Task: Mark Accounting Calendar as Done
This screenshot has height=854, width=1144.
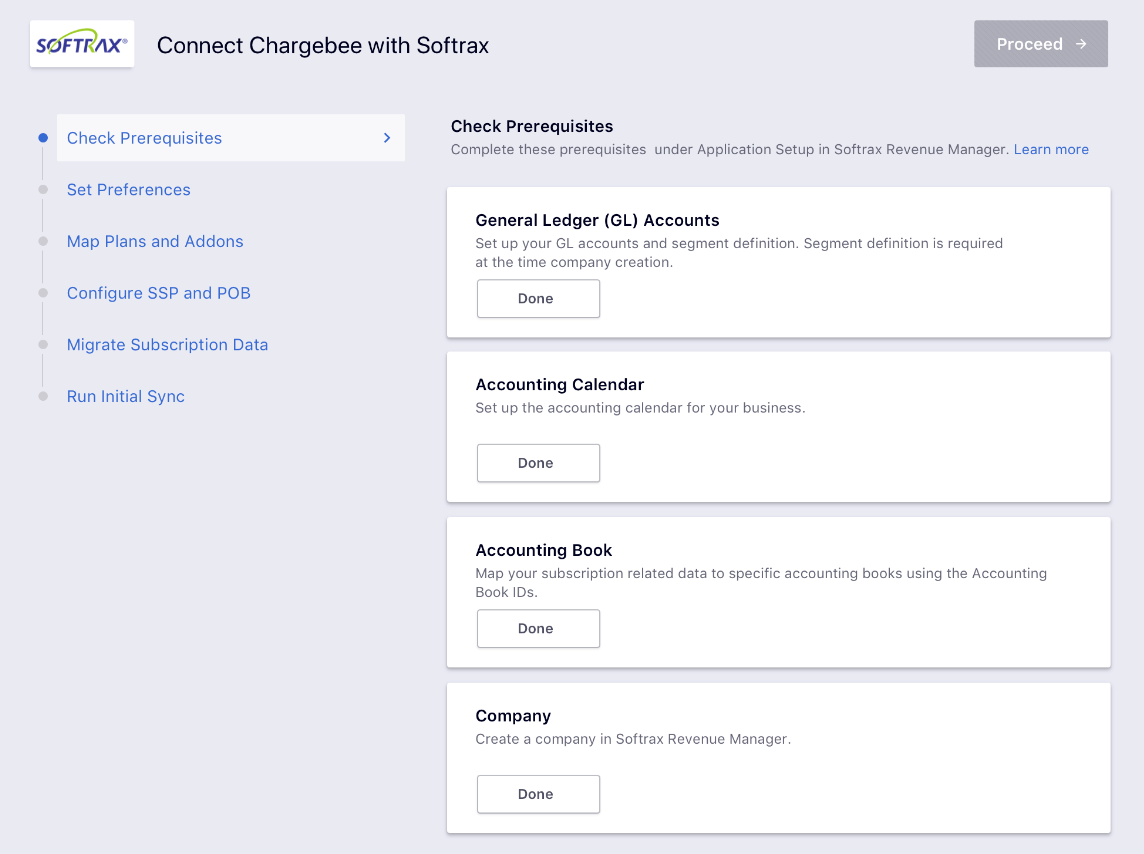Action: point(538,463)
